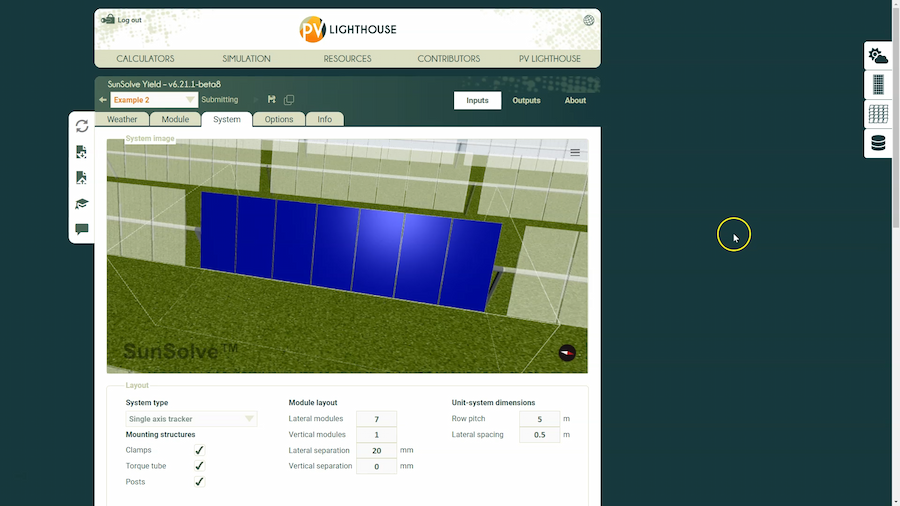Open the PV LIGHTHOUSE menu
Viewport: 900px width, 506px height.
(550, 59)
